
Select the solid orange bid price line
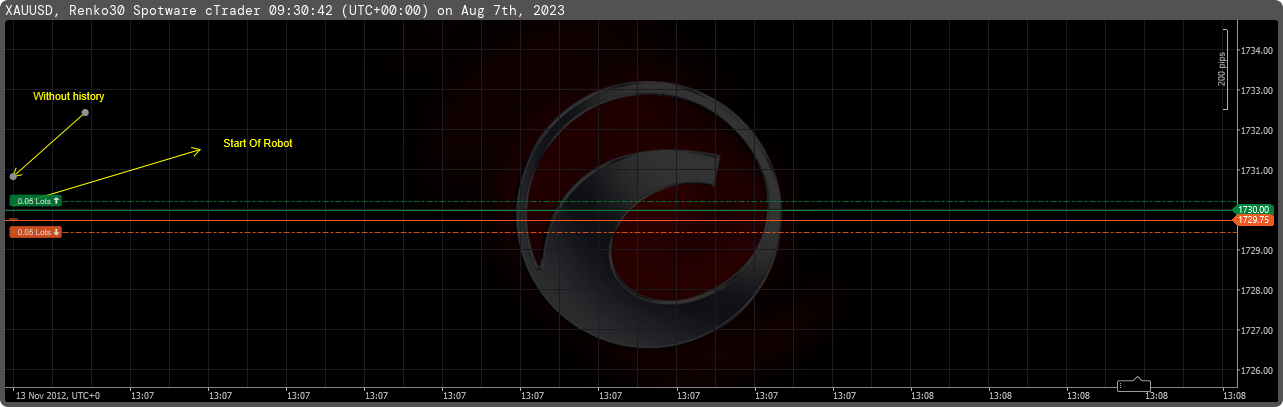620,219
